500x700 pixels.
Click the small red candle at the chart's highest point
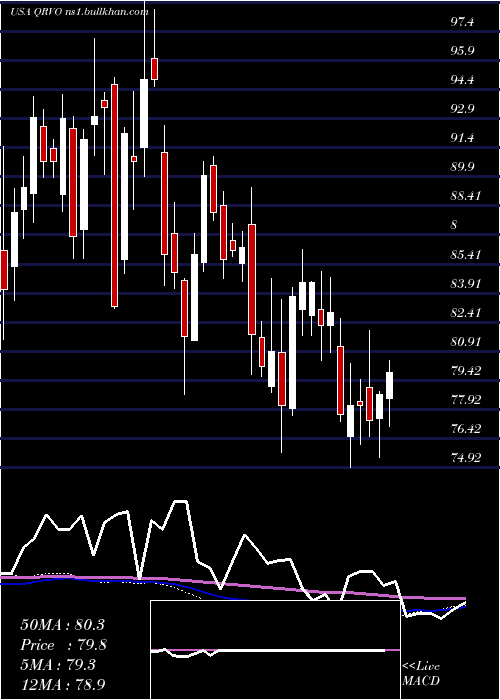(154, 69)
